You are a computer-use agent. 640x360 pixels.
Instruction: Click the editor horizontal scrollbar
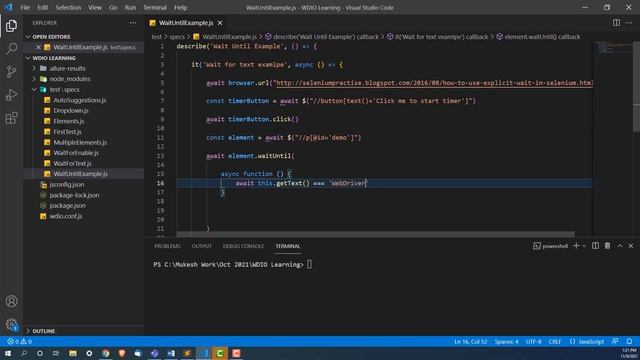tap(376, 234)
